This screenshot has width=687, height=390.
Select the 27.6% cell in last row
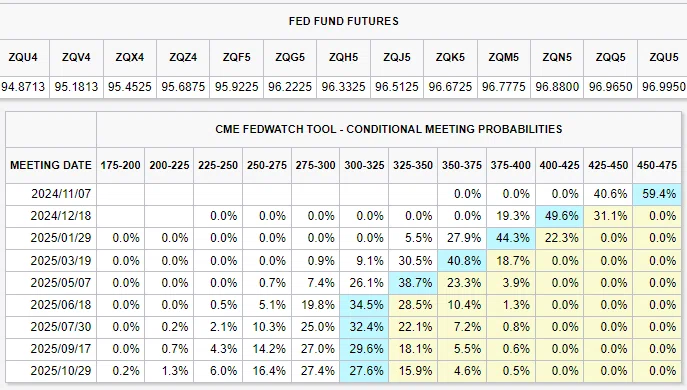tap(366, 371)
